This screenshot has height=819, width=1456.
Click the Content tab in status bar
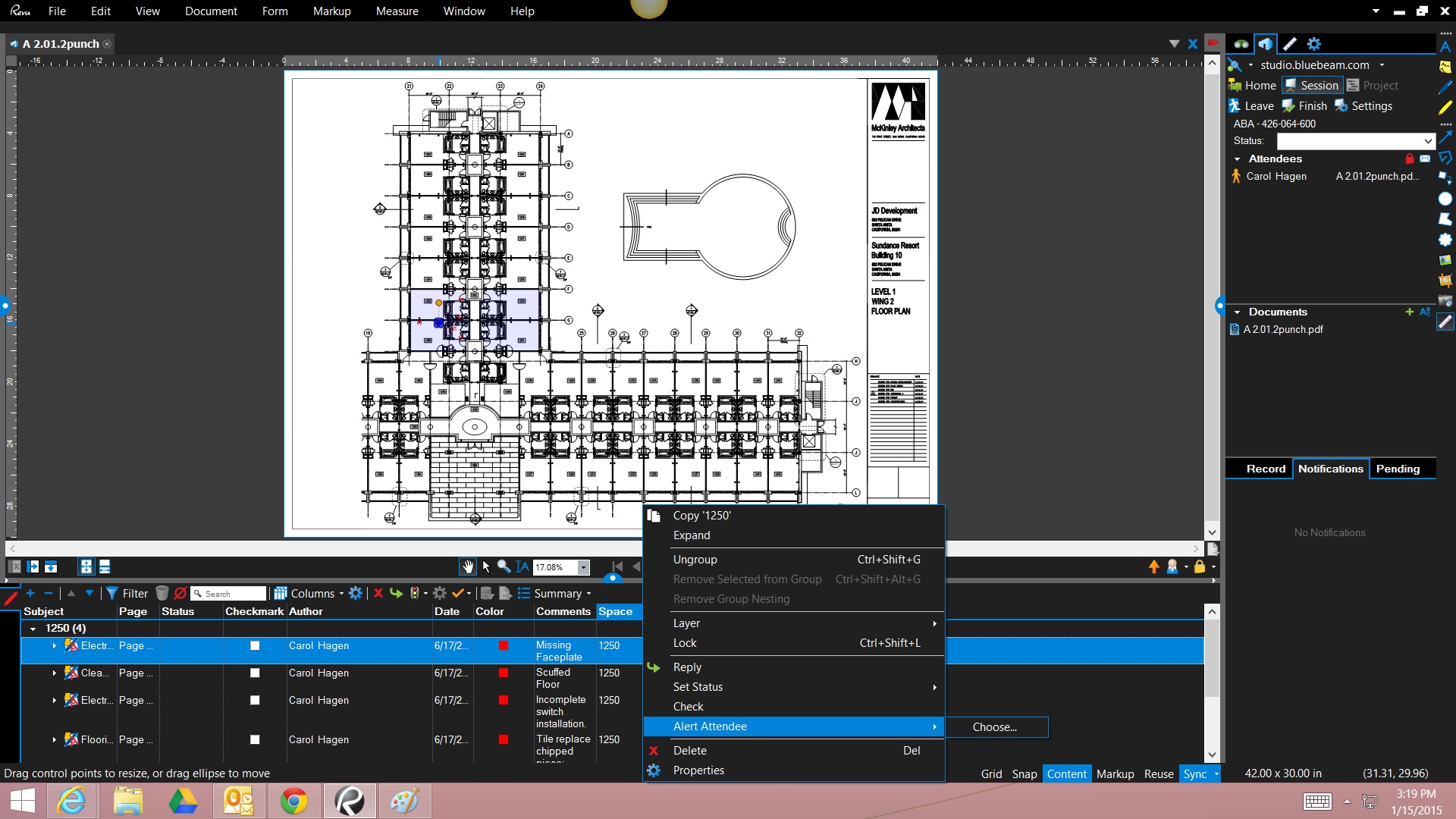coord(1065,772)
